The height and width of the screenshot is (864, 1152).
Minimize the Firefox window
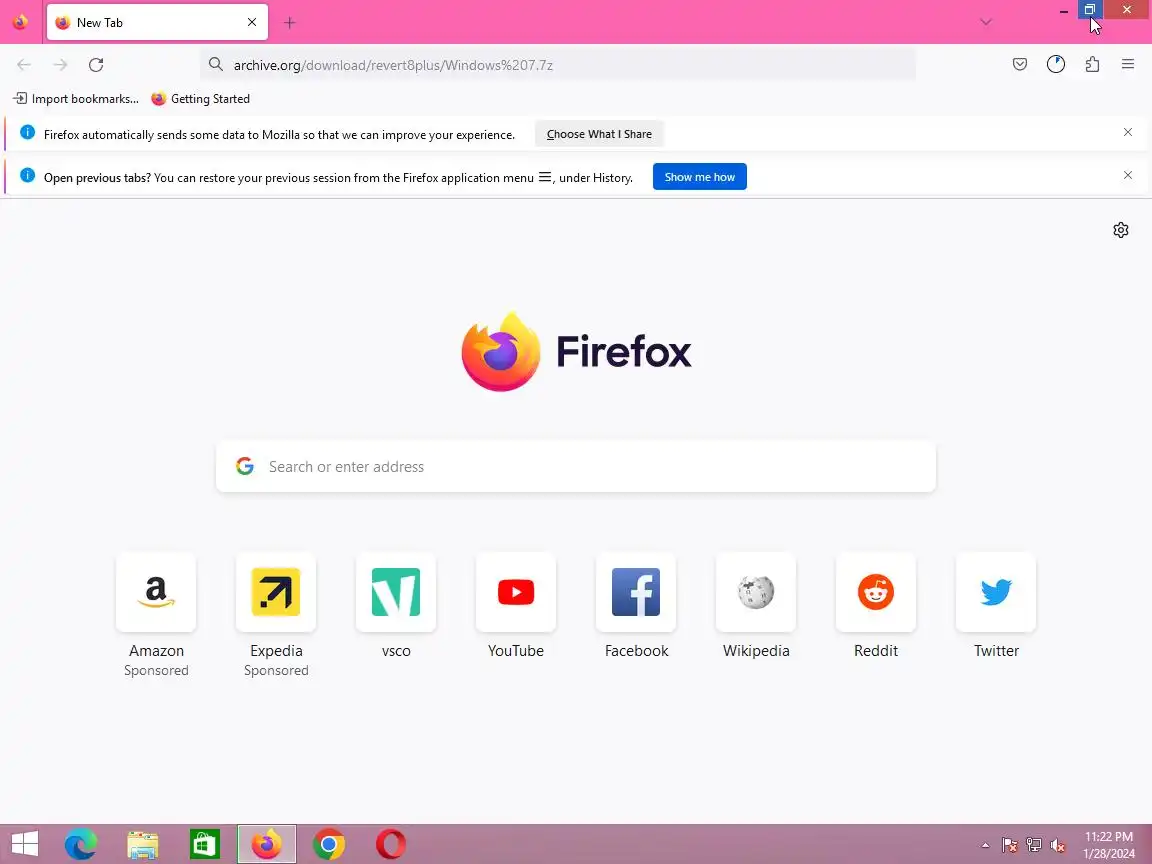(1064, 10)
